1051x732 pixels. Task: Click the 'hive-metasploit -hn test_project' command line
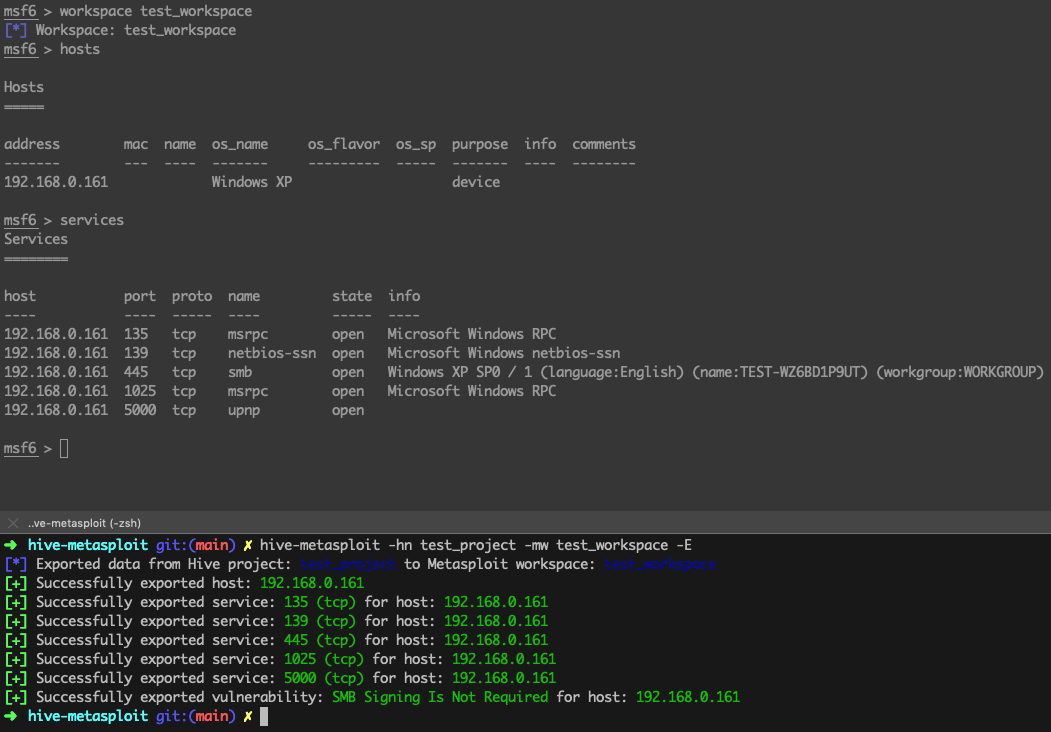coord(475,545)
